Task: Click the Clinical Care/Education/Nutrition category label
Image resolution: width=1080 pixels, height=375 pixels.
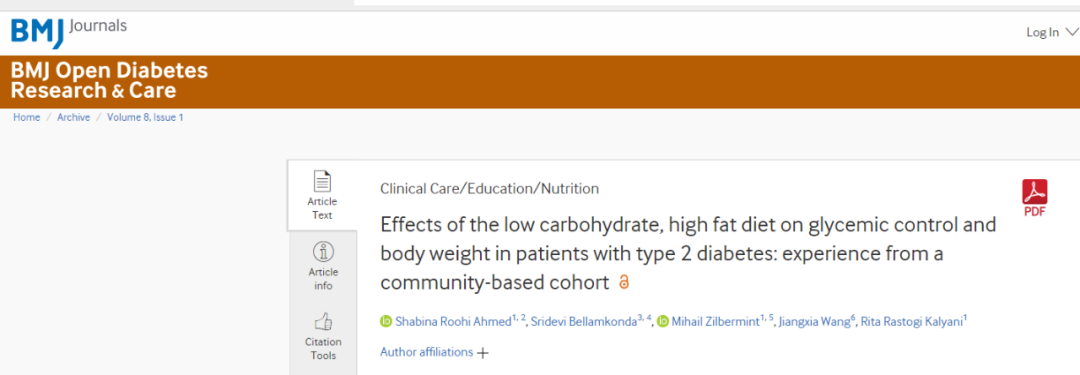Action: (489, 188)
